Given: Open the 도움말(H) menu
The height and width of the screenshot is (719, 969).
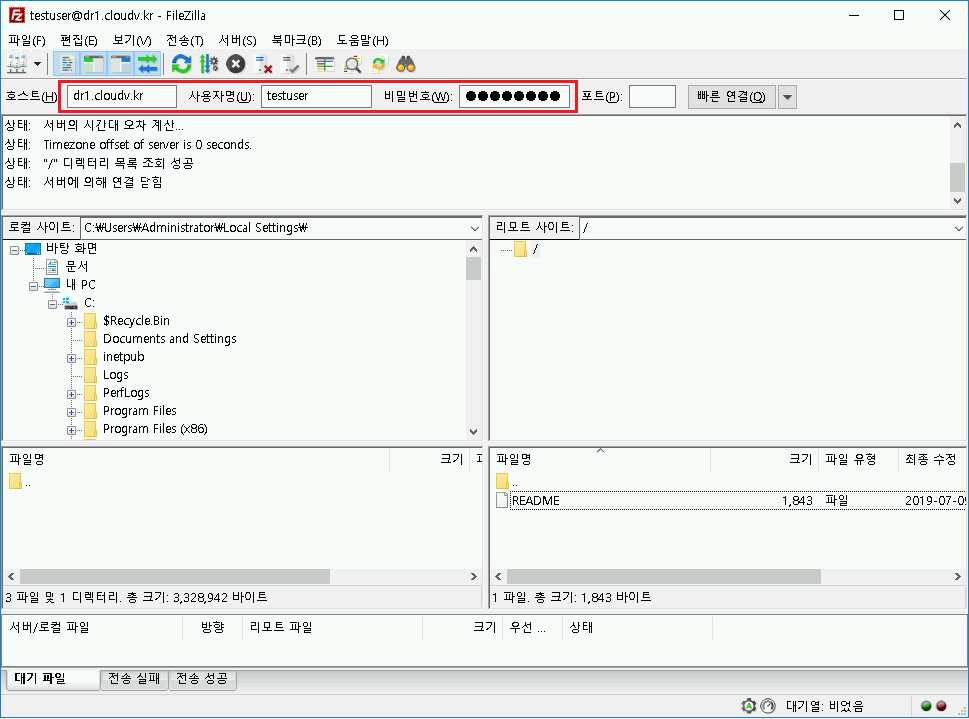Looking at the screenshot, I should point(362,40).
